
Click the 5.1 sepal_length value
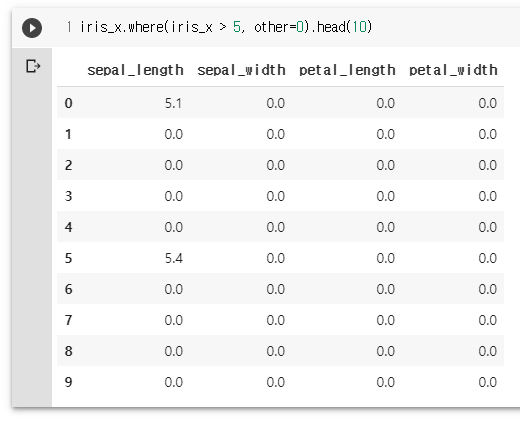pos(173,103)
